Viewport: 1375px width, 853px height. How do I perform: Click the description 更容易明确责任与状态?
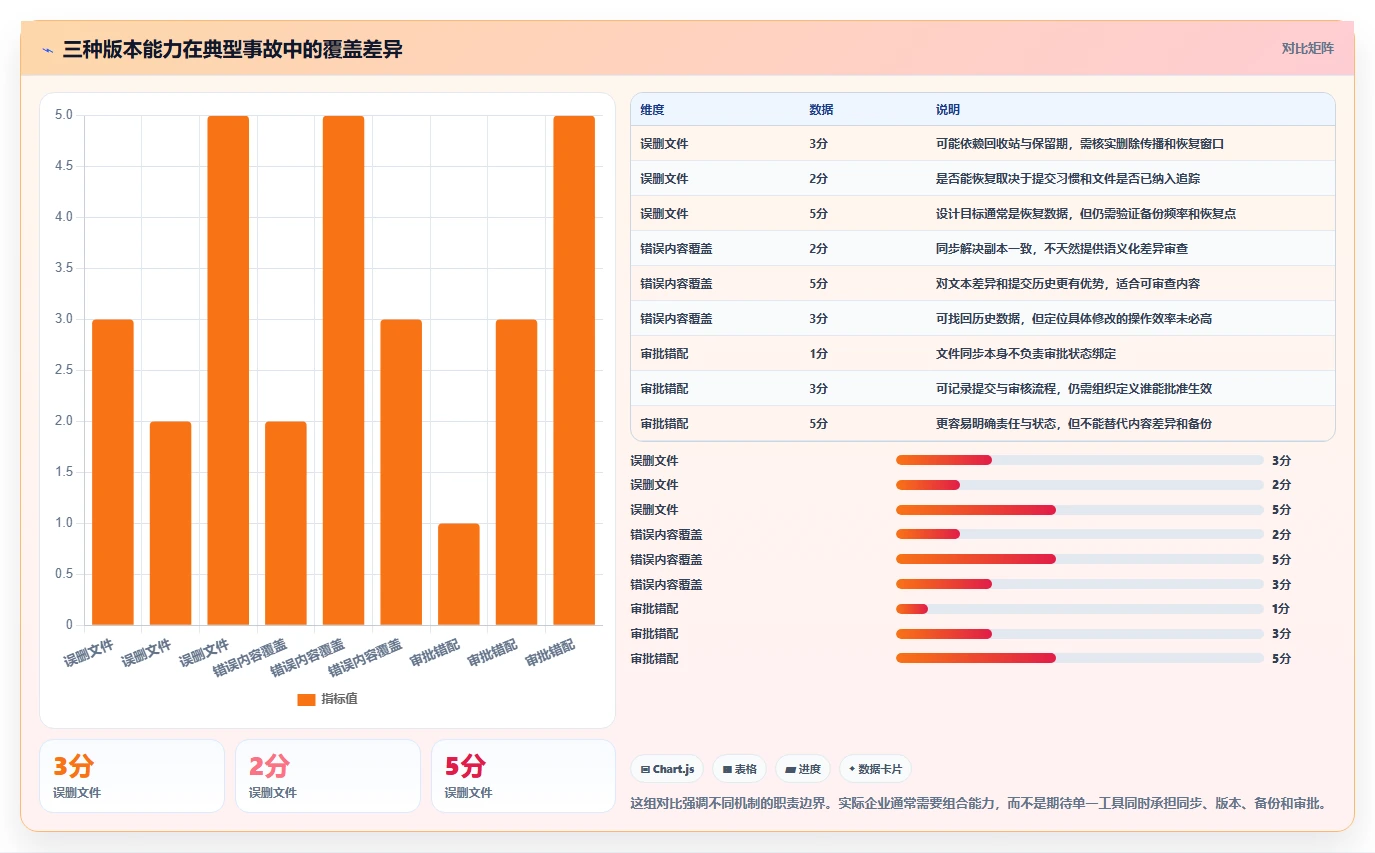click(x=1074, y=424)
